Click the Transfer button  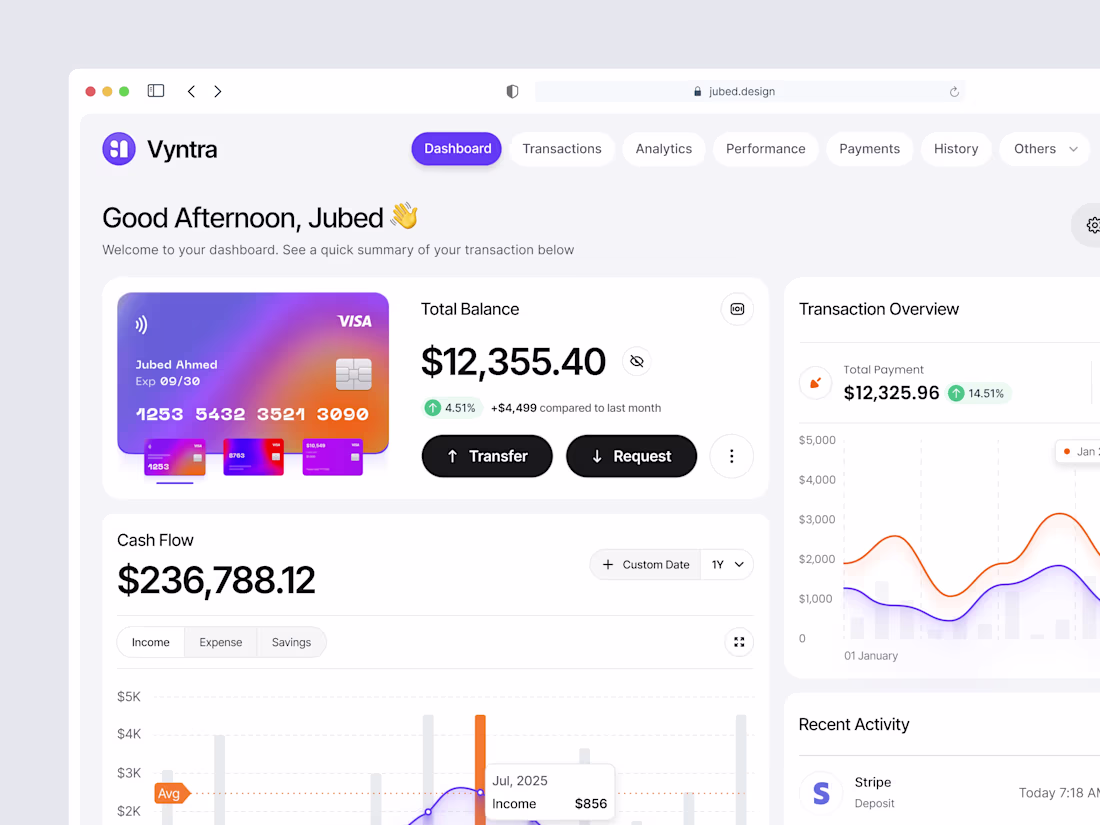click(x=487, y=456)
